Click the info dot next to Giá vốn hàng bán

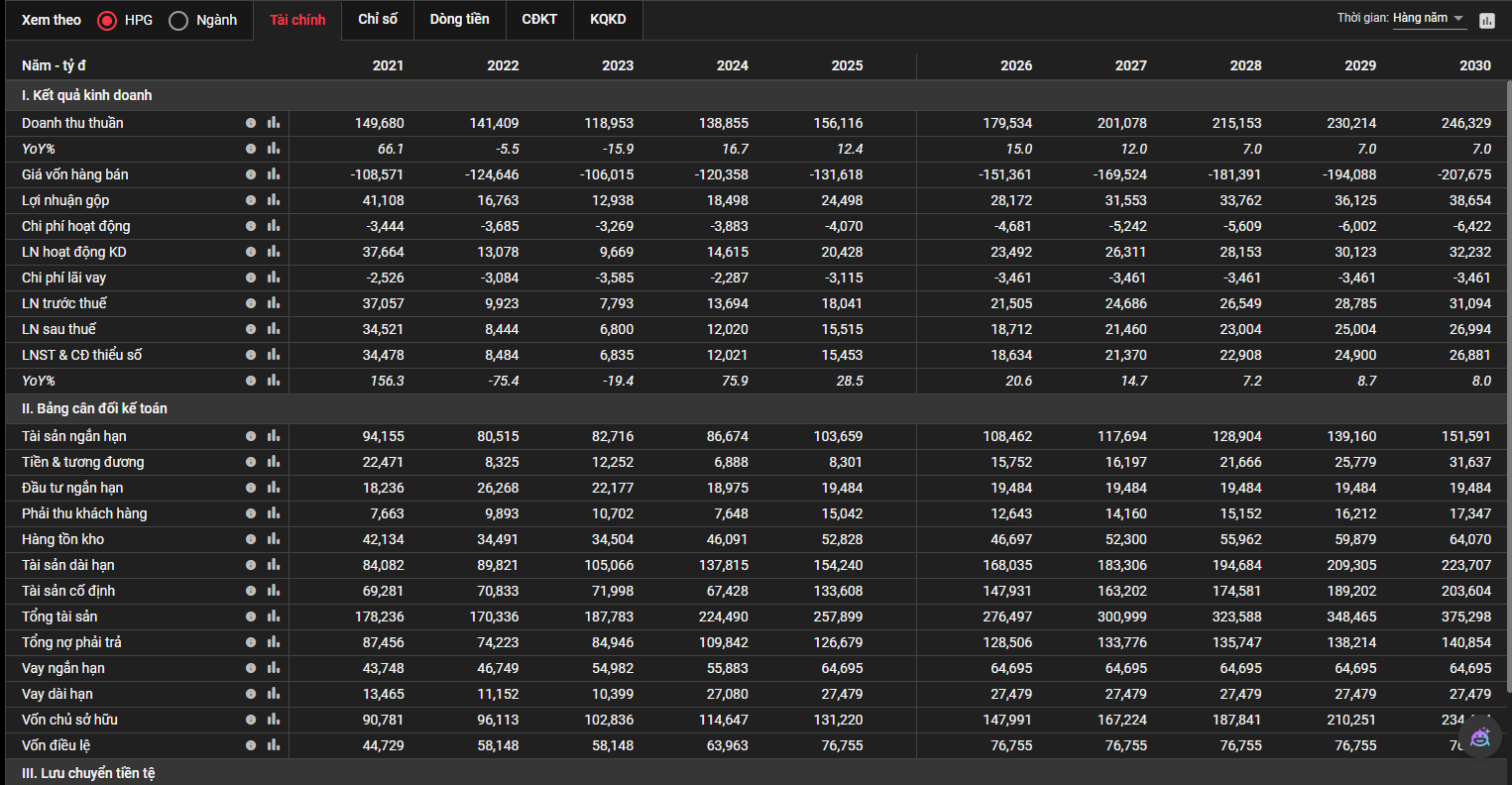(251, 174)
